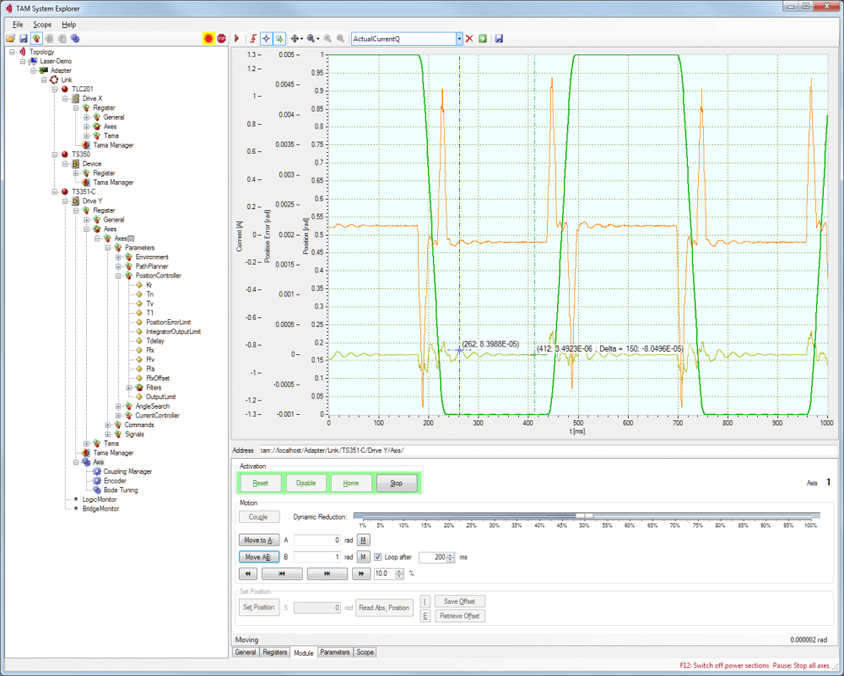The height and width of the screenshot is (676, 844).
Task: Click the red stop sign icon
Action: tap(221, 39)
